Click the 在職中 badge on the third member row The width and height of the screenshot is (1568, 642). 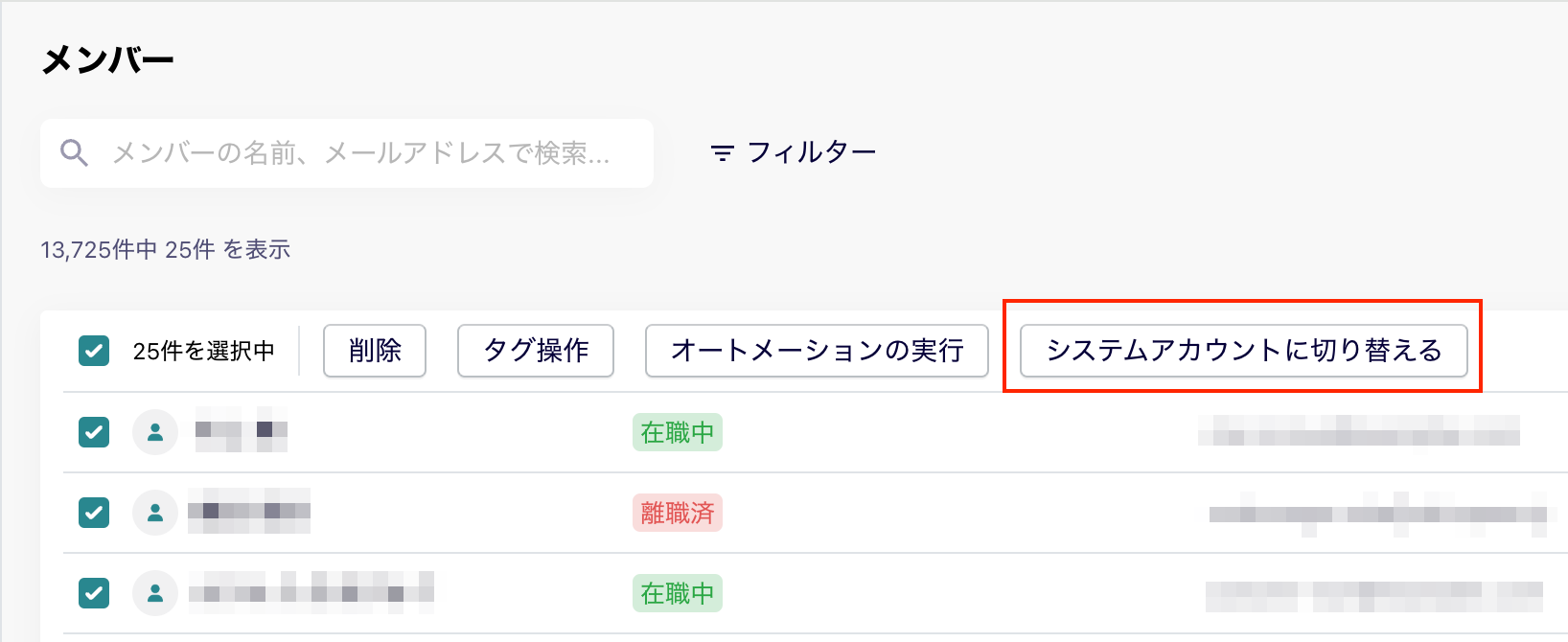(678, 594)
